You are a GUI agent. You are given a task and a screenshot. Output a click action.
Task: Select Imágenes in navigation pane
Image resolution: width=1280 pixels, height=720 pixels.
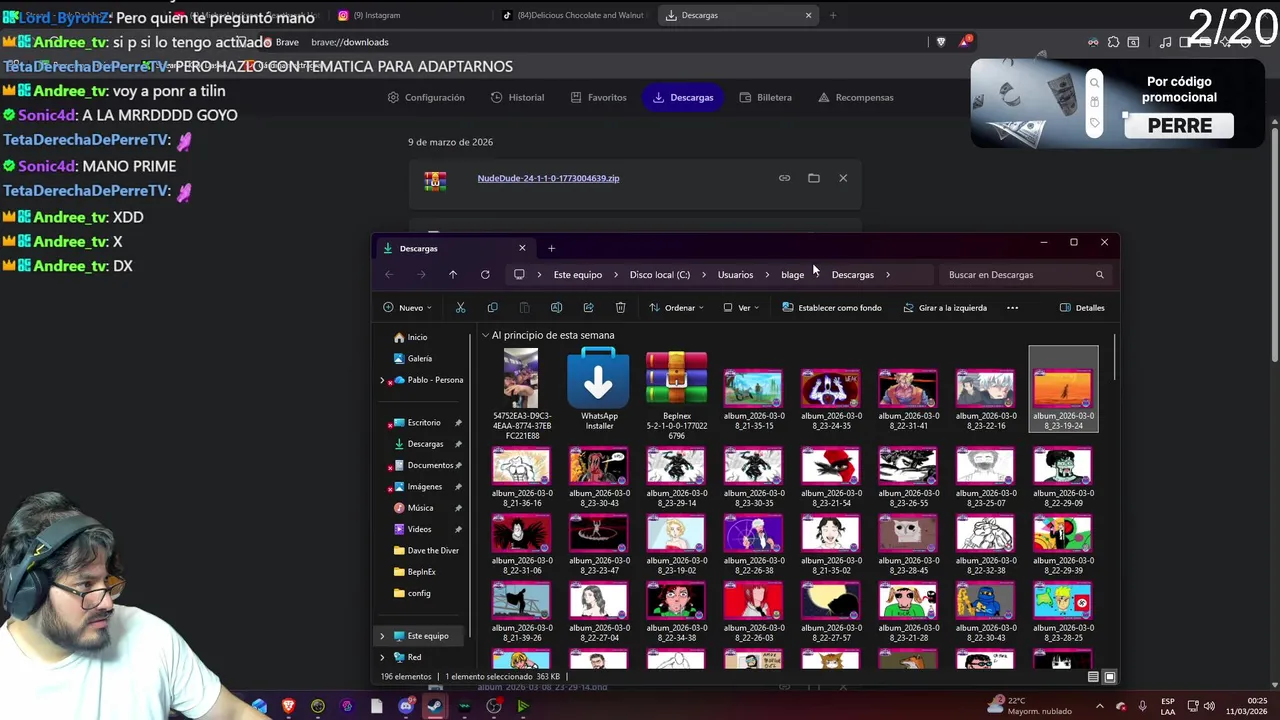[424, 487]
